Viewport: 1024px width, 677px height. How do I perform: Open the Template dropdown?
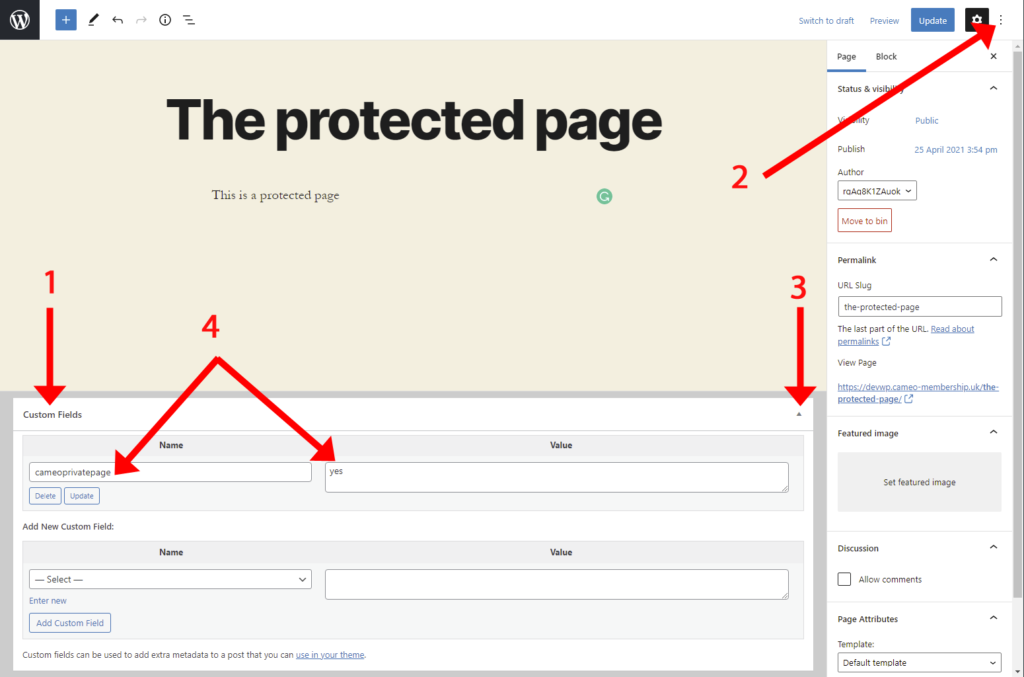pos(920,663)
